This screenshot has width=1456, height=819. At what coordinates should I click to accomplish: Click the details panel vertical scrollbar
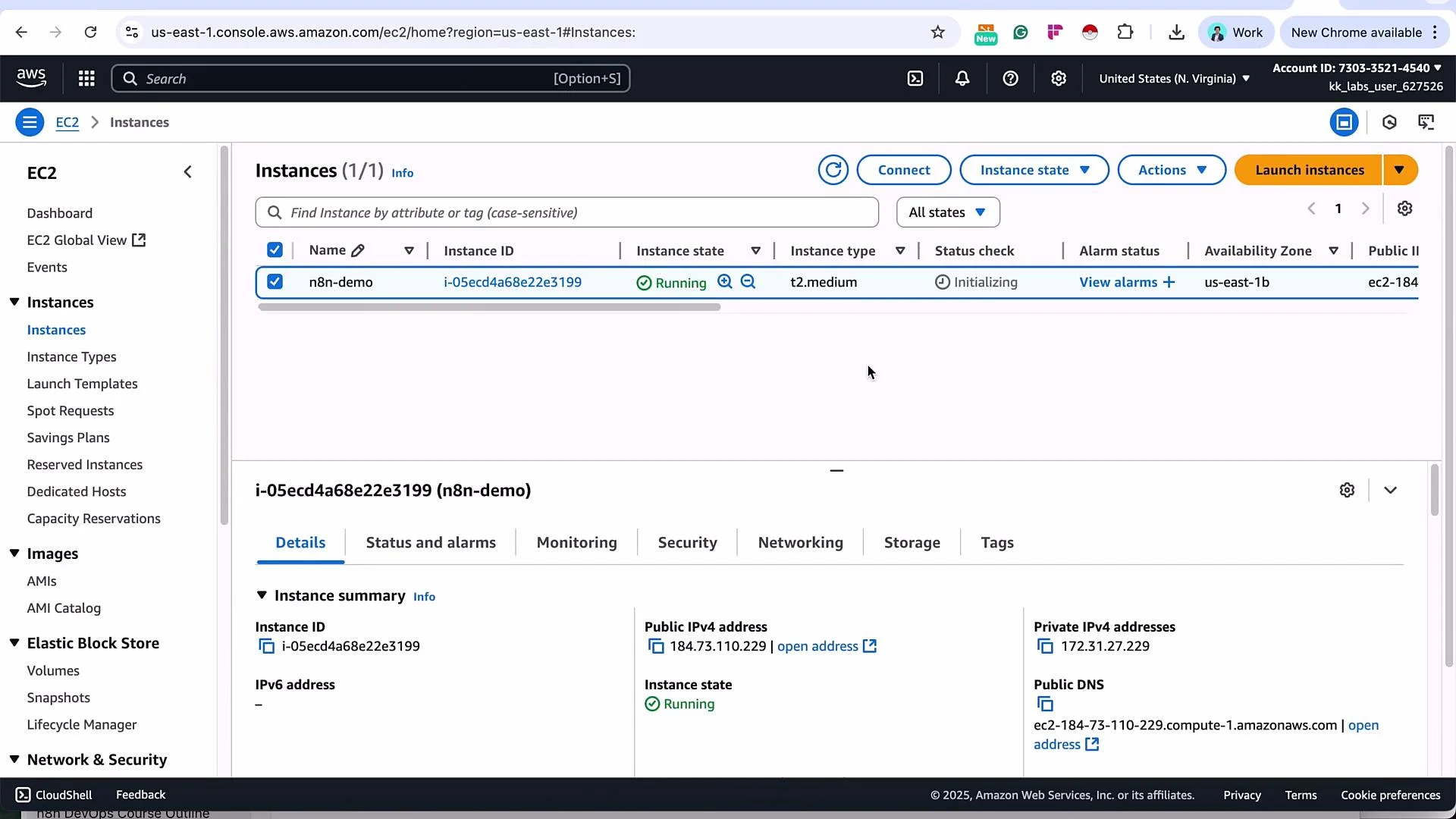1434,490
